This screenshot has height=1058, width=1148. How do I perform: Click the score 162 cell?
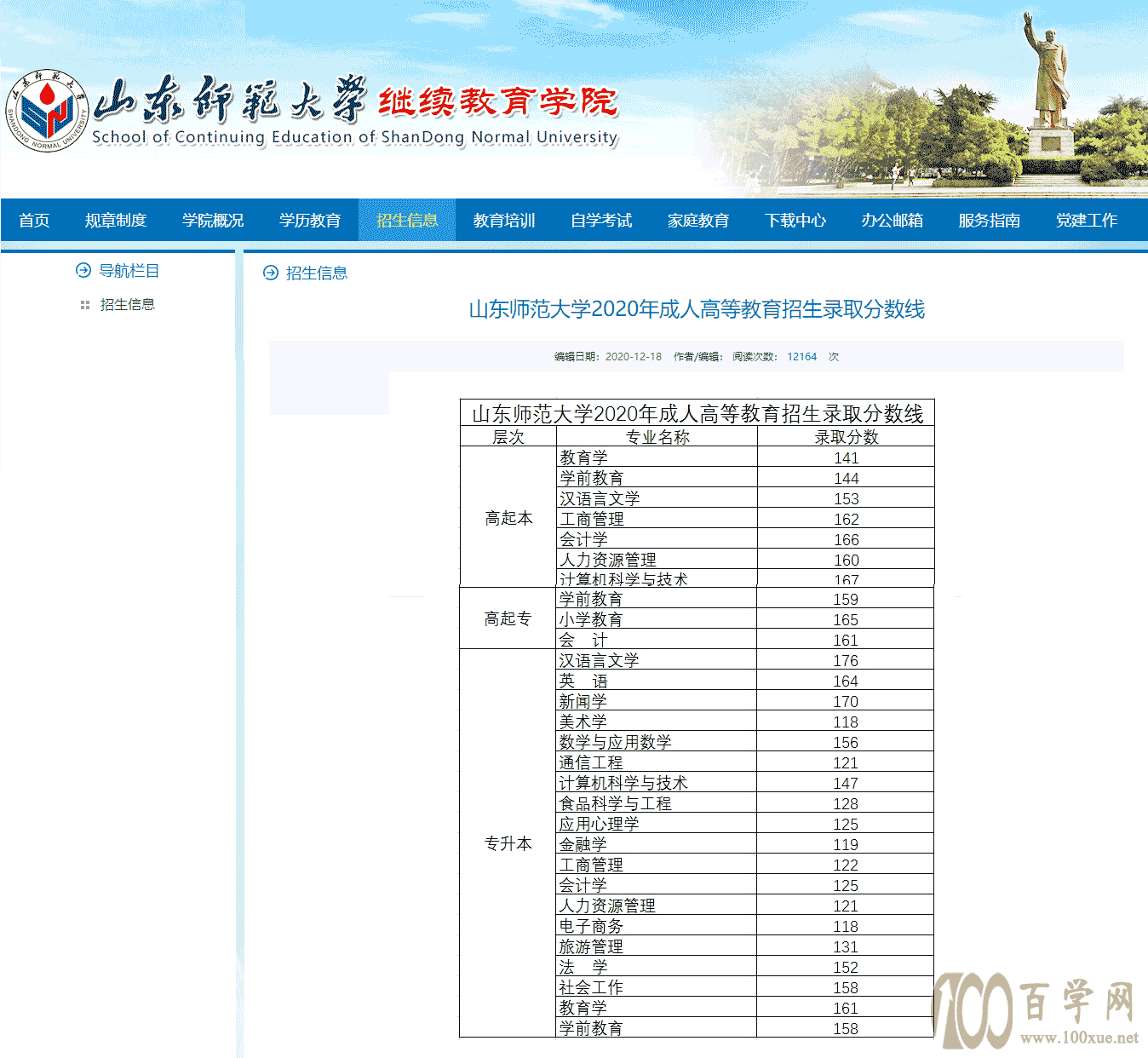[847, 519]
